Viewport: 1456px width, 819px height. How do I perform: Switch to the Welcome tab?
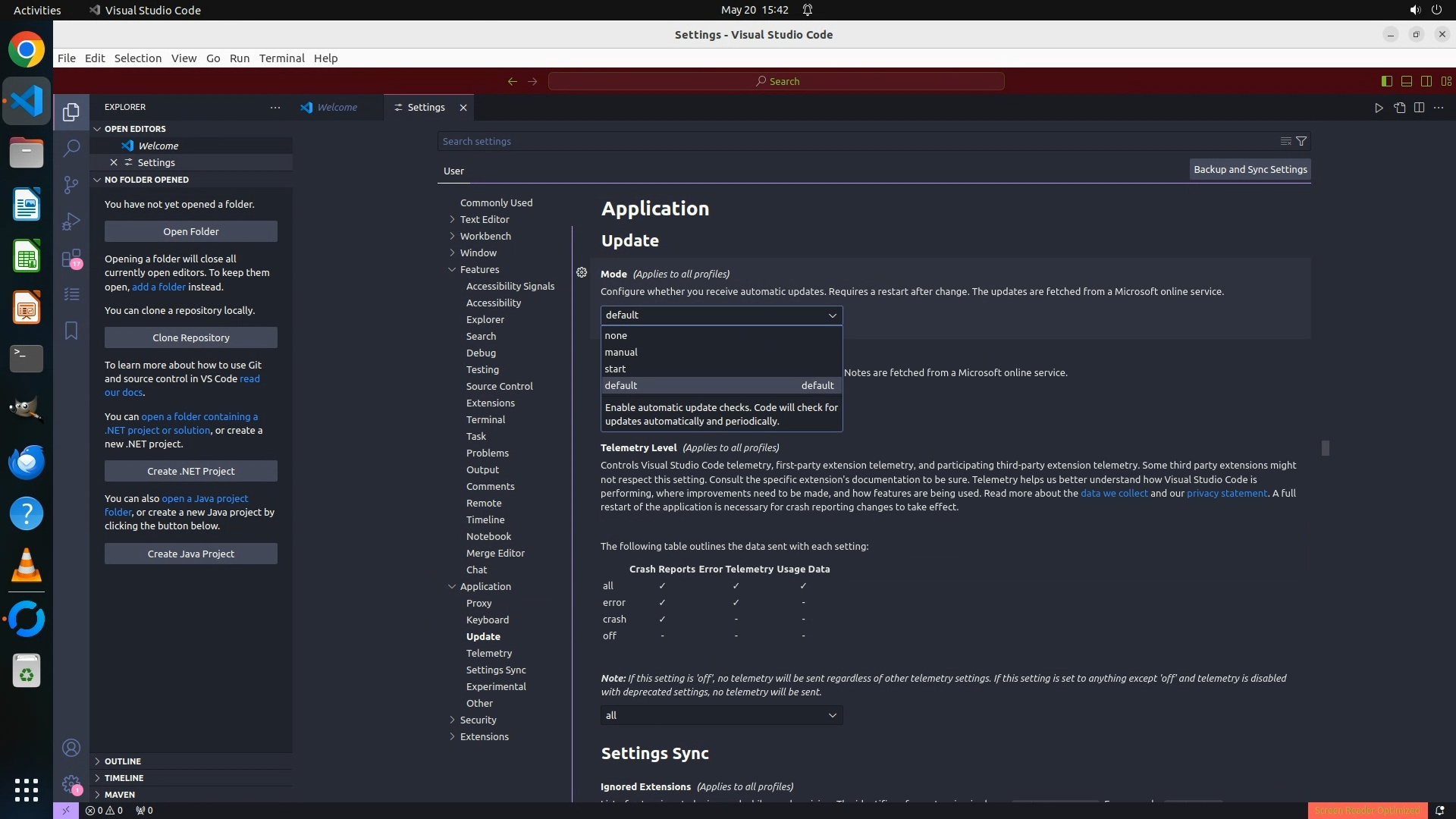337,107
